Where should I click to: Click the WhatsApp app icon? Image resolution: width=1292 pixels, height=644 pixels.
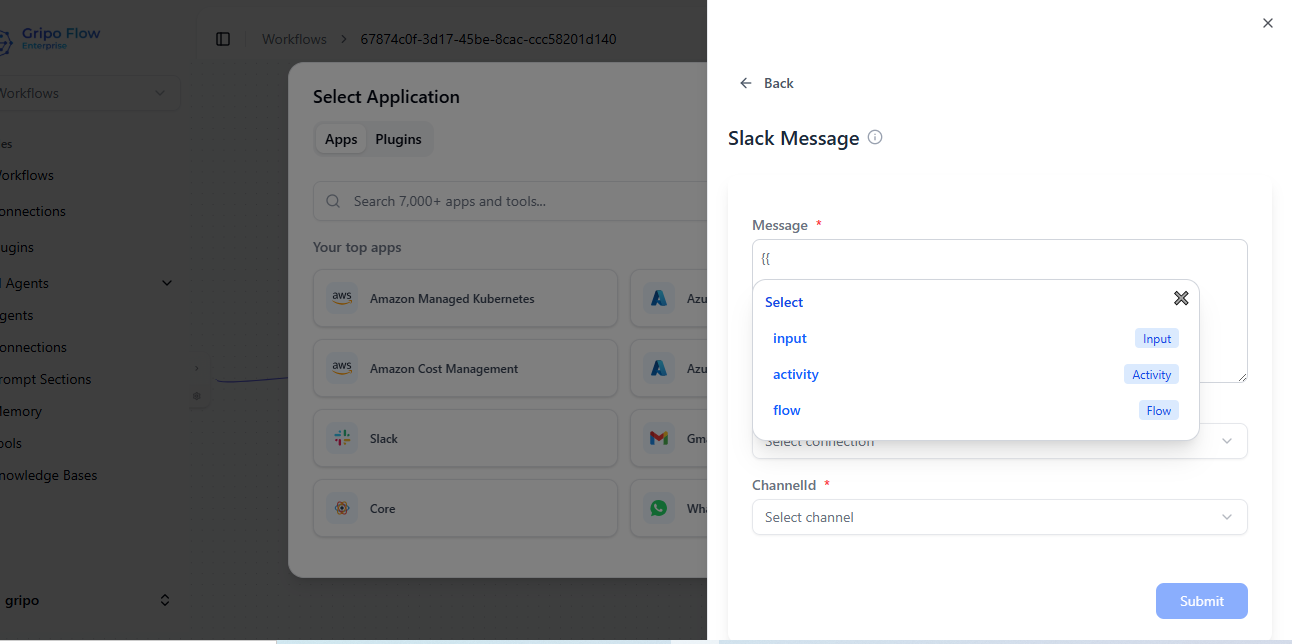[x=658, y=508]
